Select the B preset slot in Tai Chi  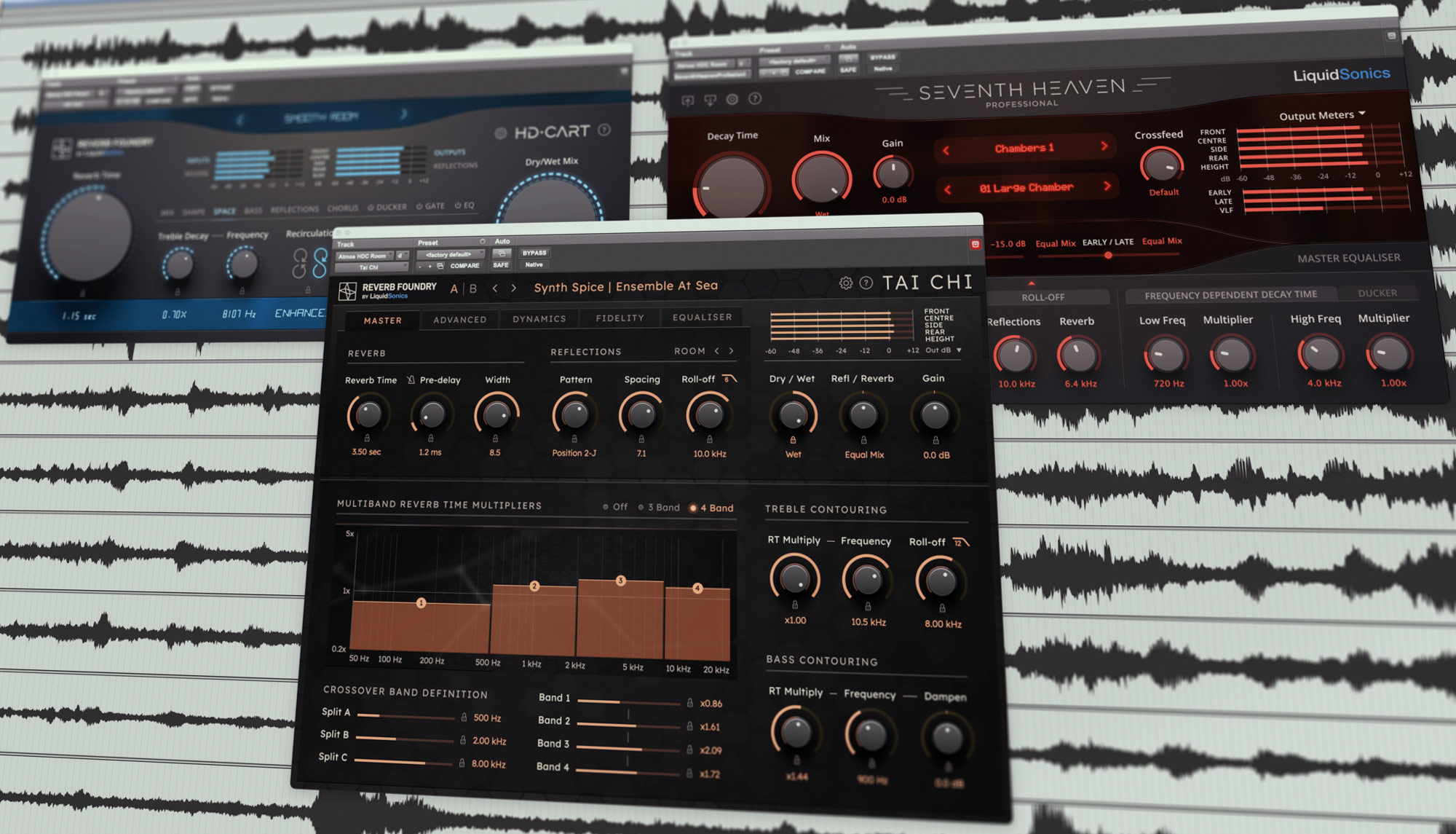click(472, 288)
